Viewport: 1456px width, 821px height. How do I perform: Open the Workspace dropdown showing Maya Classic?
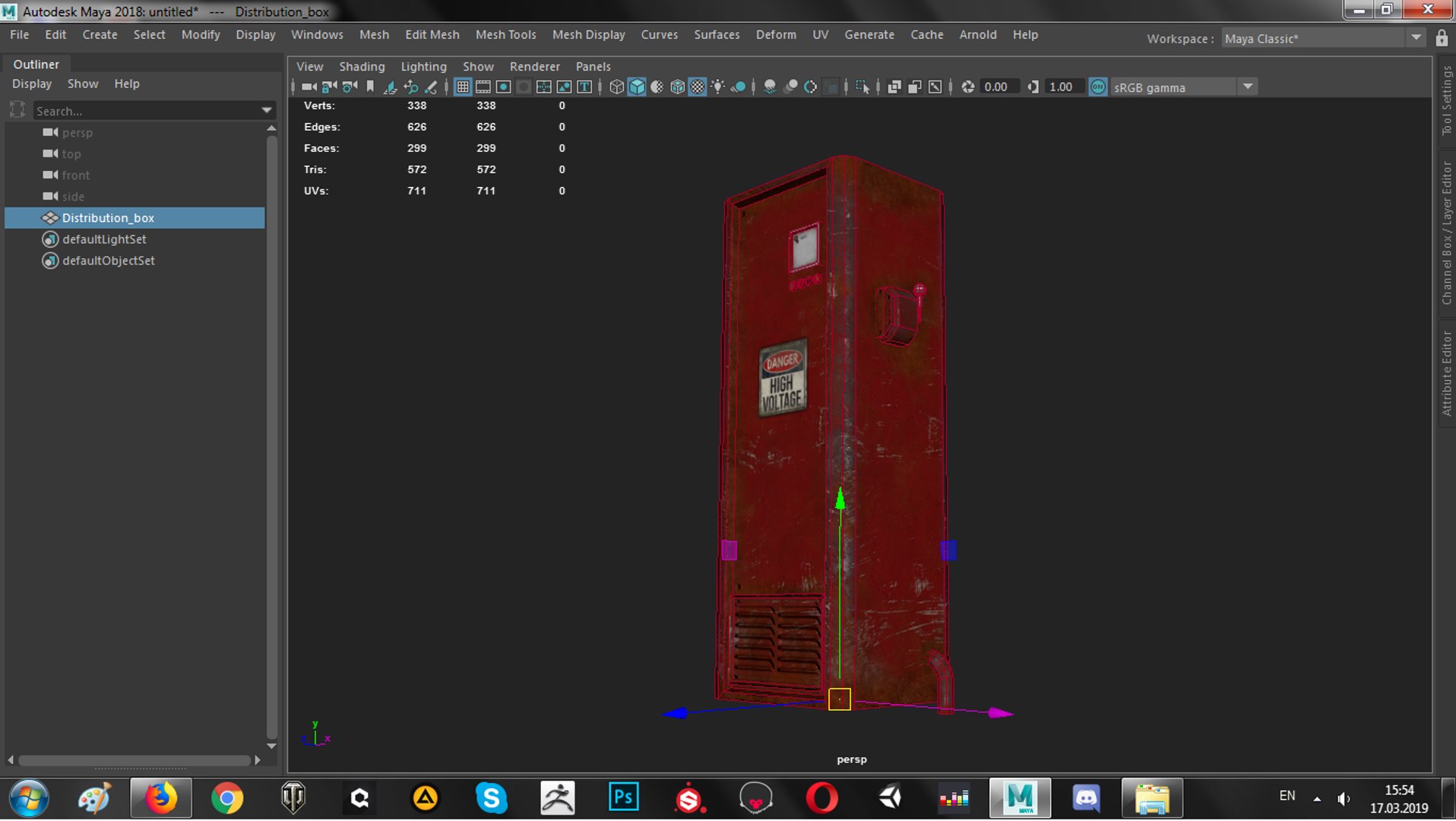1322,38
